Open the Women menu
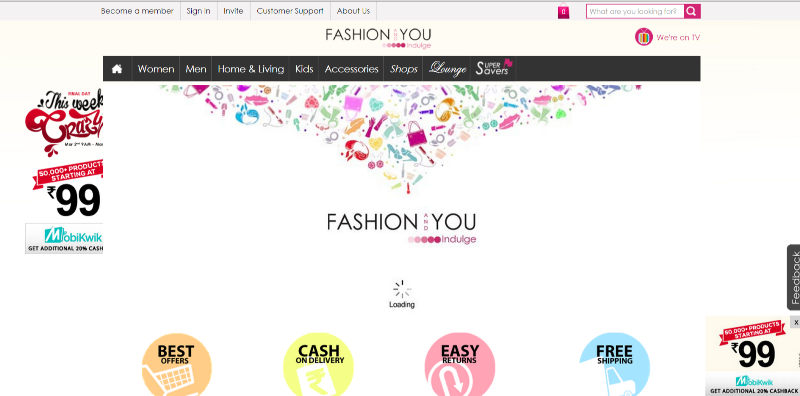 pyautogui.click(x=156, y=69)
